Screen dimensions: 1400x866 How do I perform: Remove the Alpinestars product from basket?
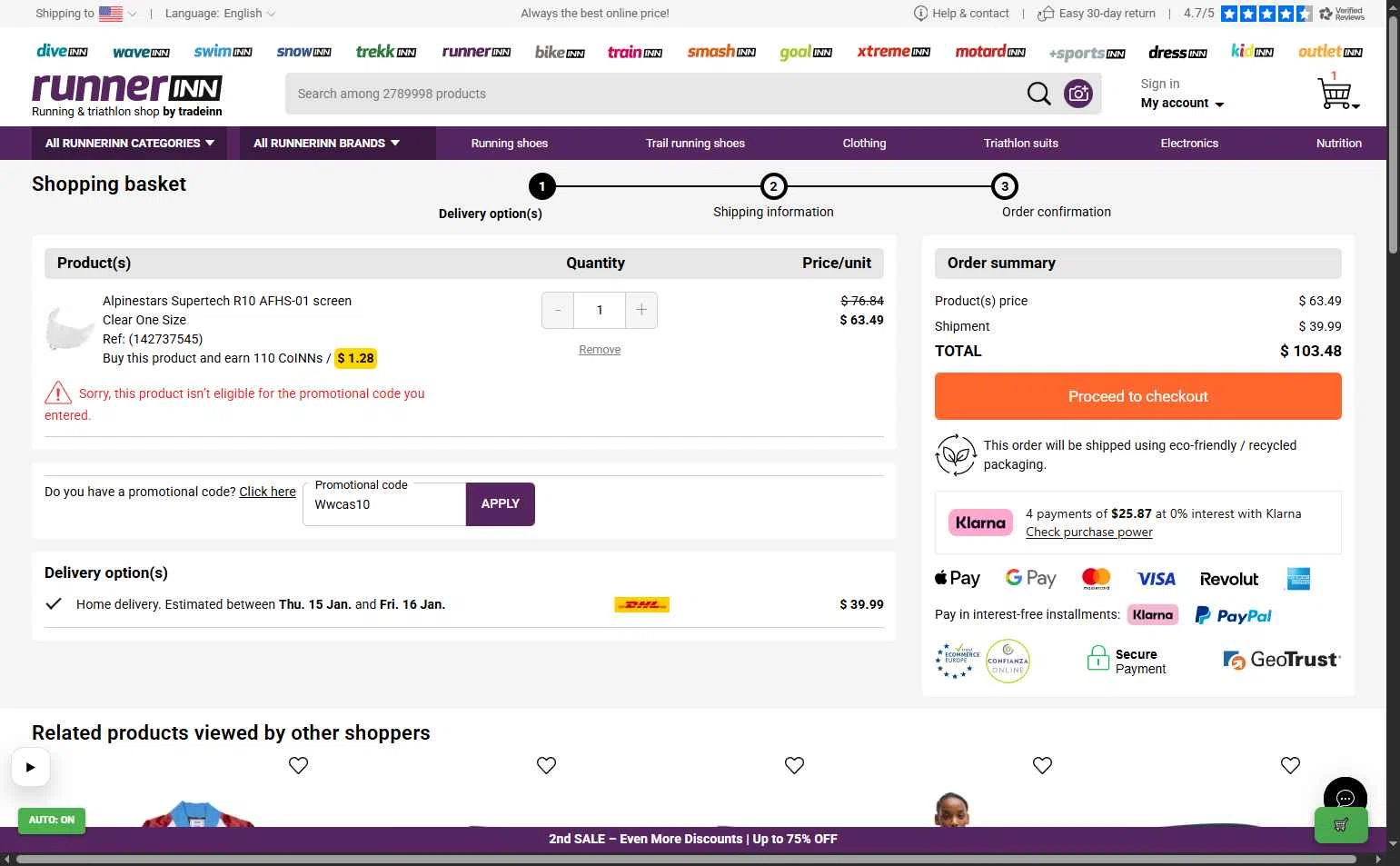pyautogui.click(x=600, y=350)
